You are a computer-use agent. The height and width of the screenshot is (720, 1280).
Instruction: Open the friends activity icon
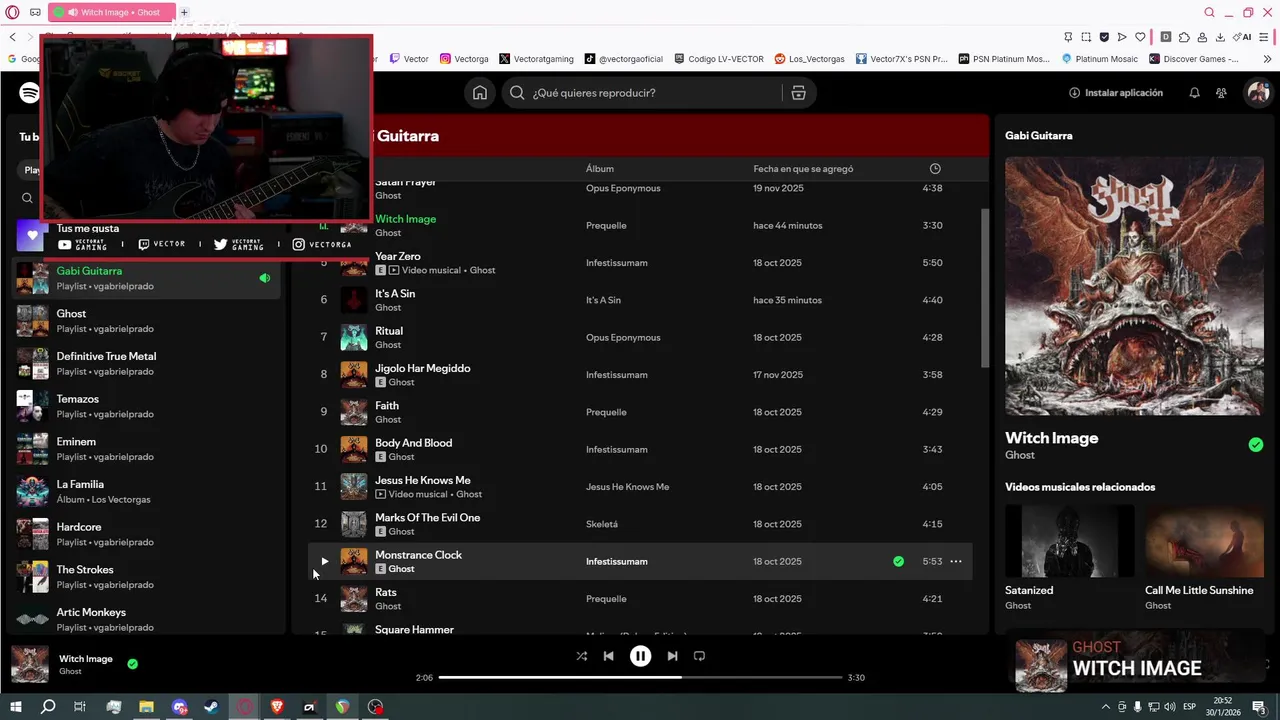coord(1221,93)
